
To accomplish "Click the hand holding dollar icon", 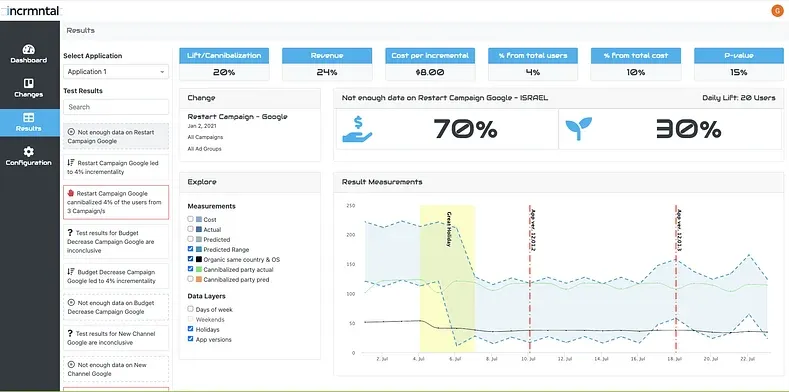I will click(x=357, y=129).
